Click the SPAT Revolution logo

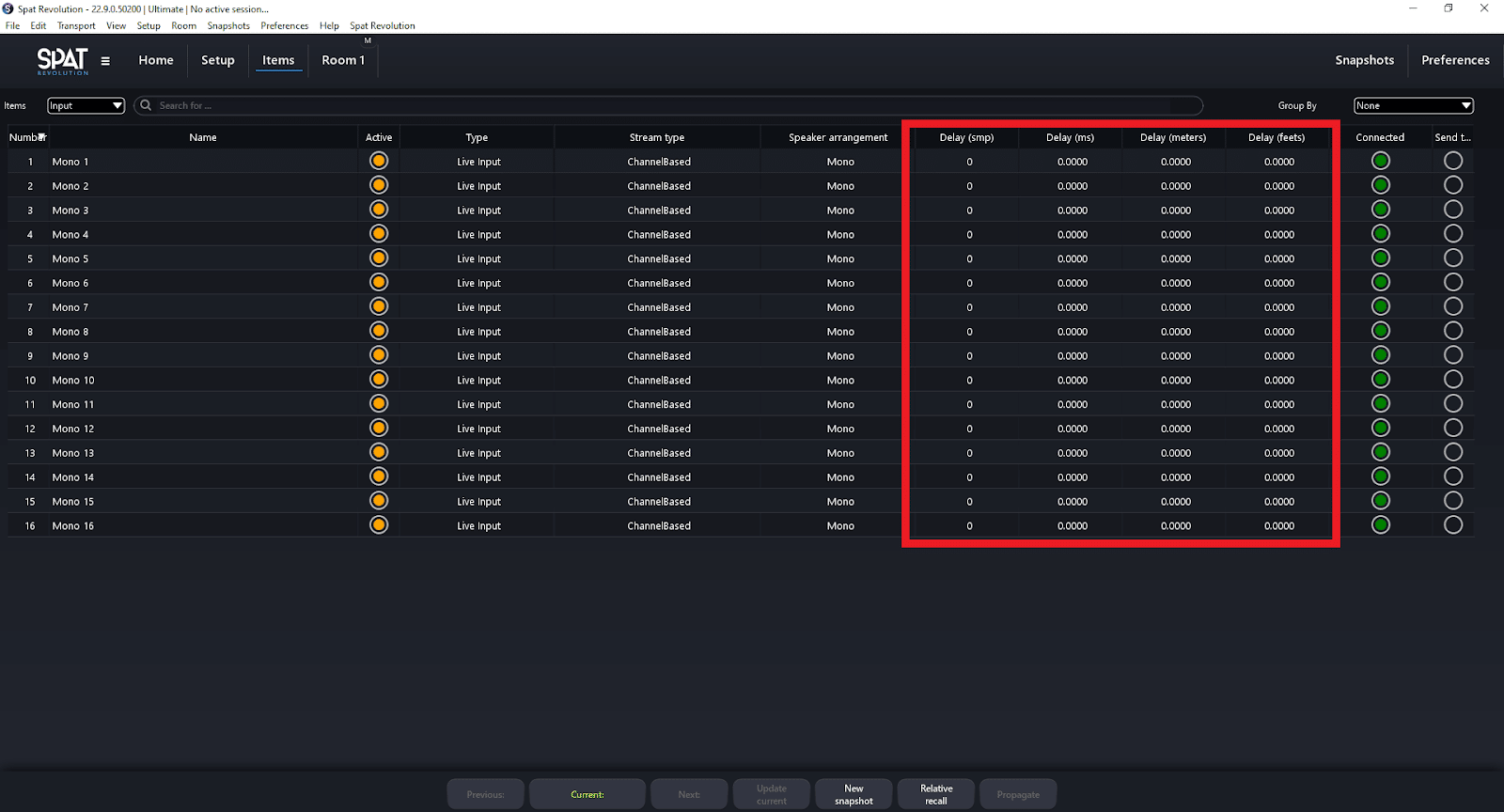click(x=62, y=61)
